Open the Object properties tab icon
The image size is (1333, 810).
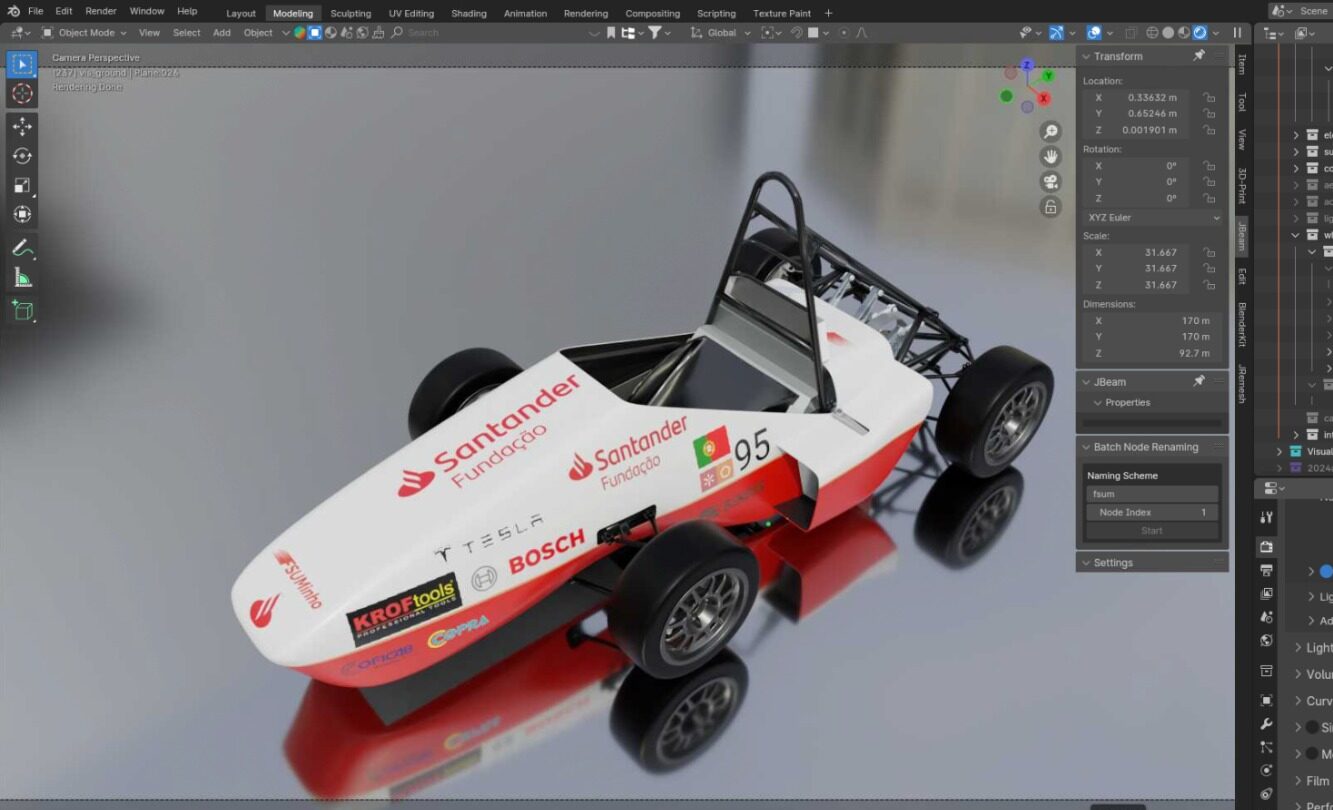pos(1266,700)
